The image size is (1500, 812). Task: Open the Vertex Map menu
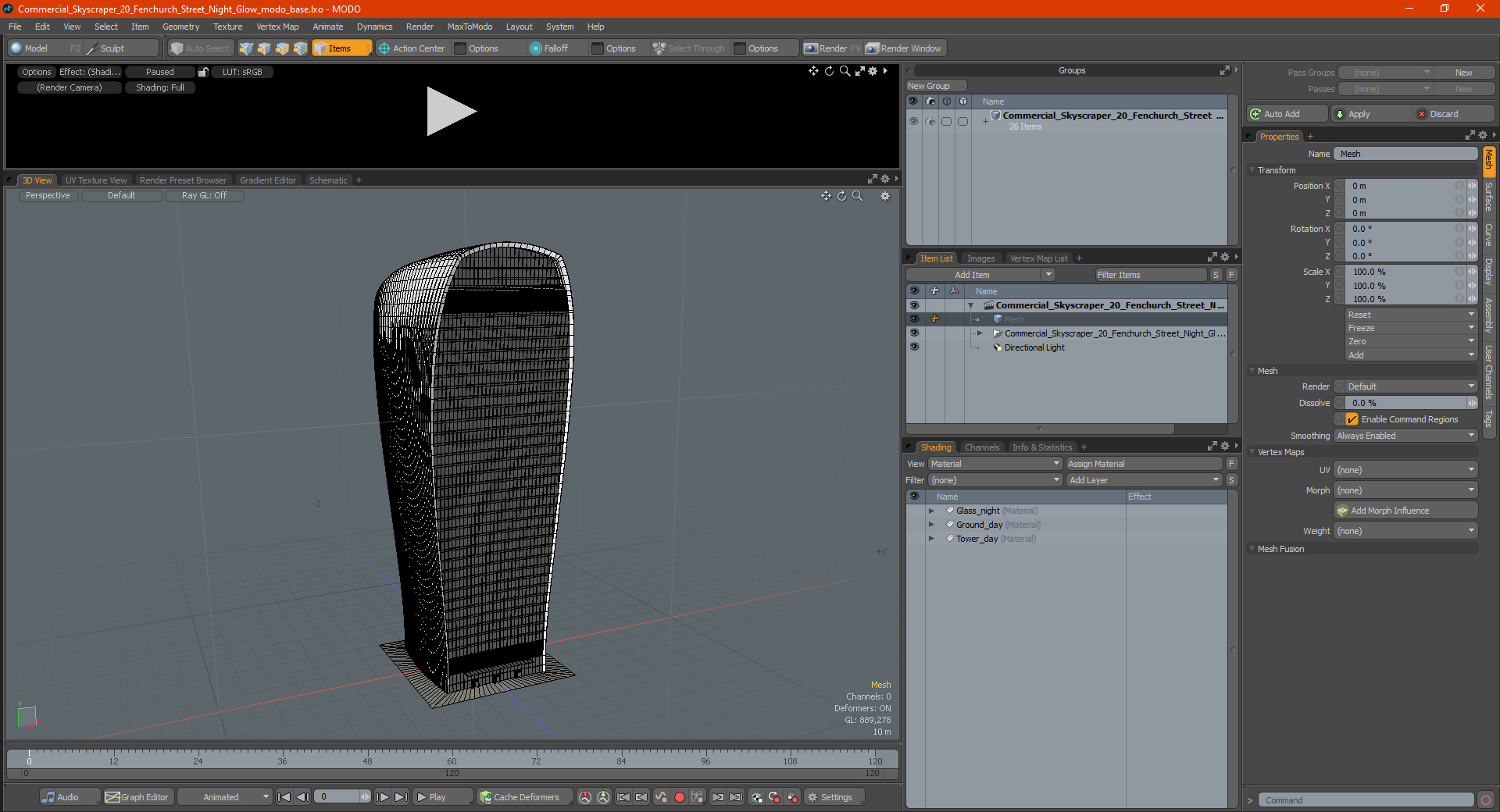(x=277, y=27)
